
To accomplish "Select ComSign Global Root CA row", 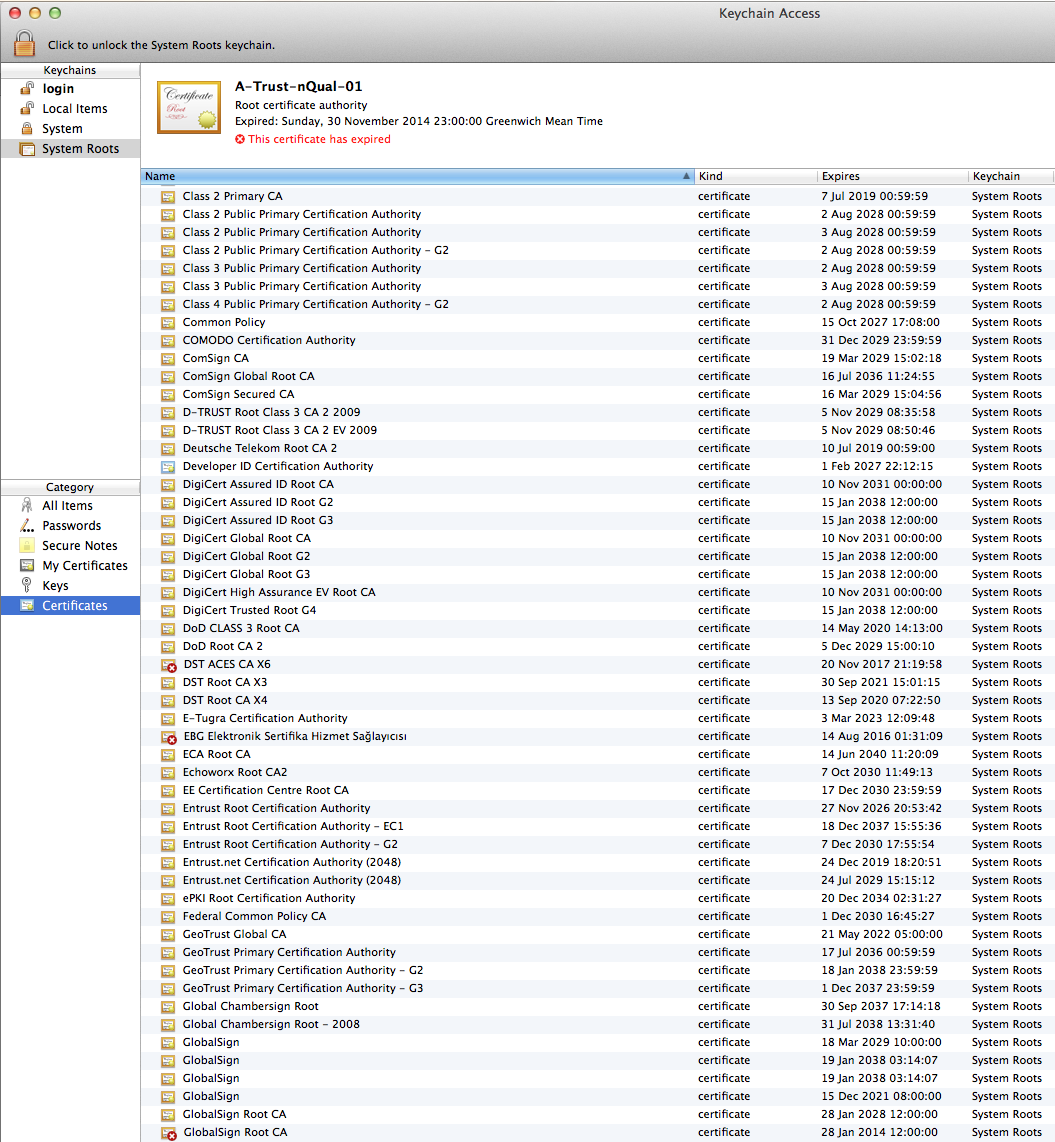I will [x=597, y=377].
